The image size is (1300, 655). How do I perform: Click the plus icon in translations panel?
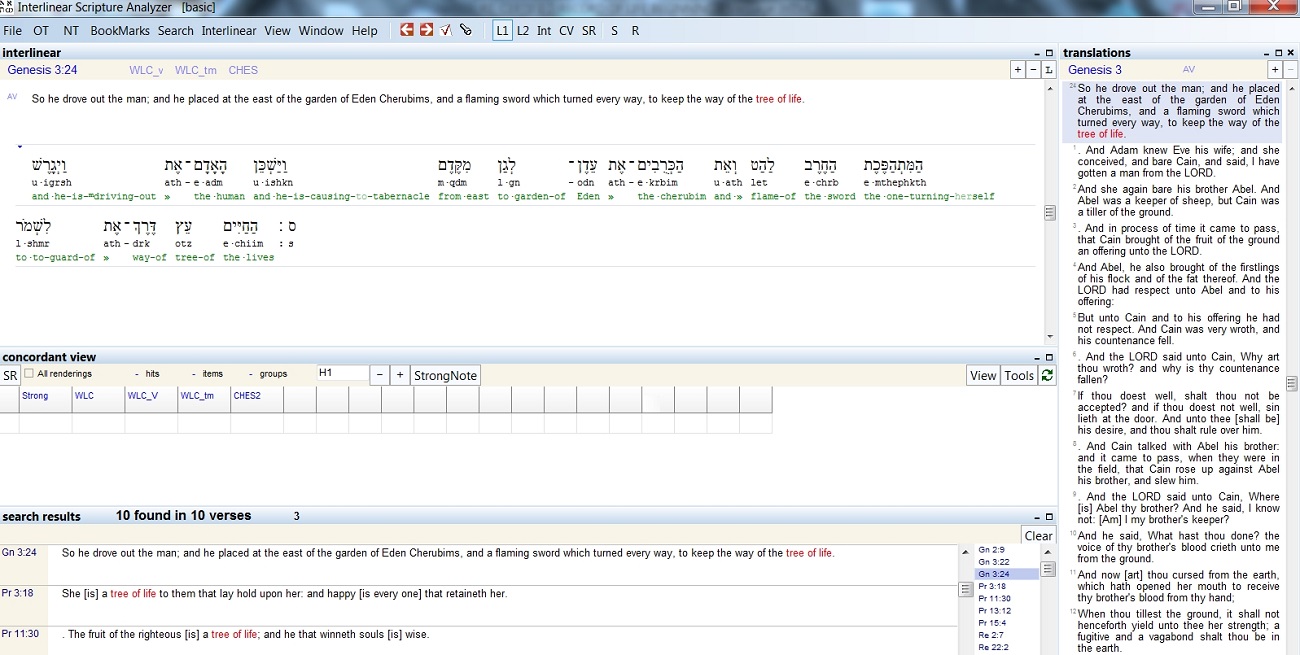click(1274, 70)
